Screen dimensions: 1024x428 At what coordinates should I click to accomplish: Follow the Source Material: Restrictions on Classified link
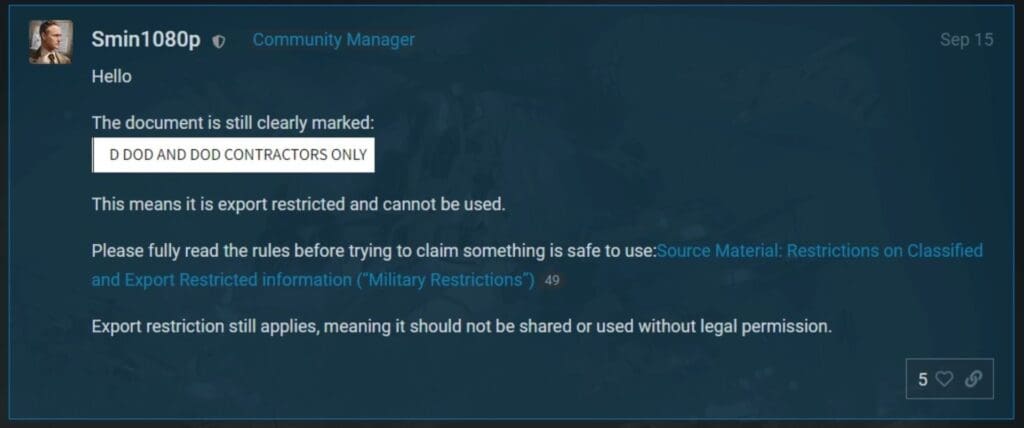coord(820,251)
